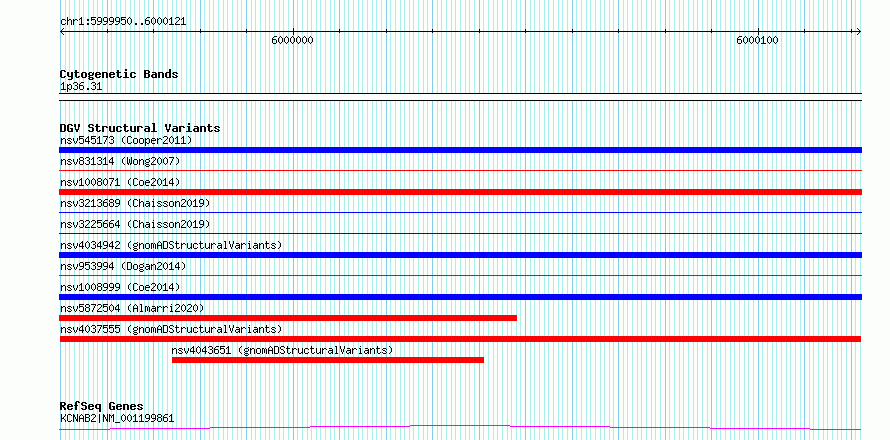Click the 6000100 ruler tick label

[757, 41]
